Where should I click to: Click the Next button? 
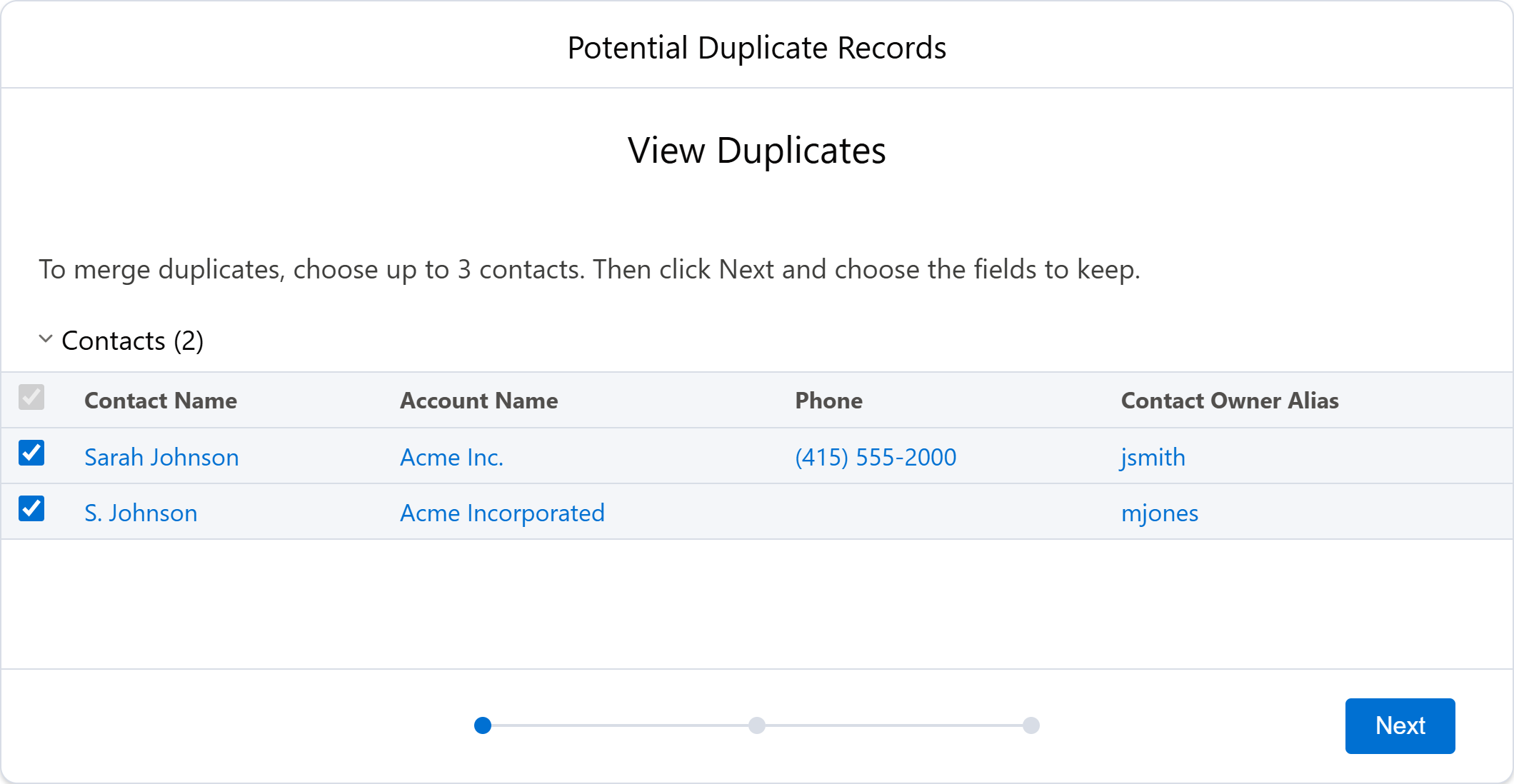click(1399, 725)
